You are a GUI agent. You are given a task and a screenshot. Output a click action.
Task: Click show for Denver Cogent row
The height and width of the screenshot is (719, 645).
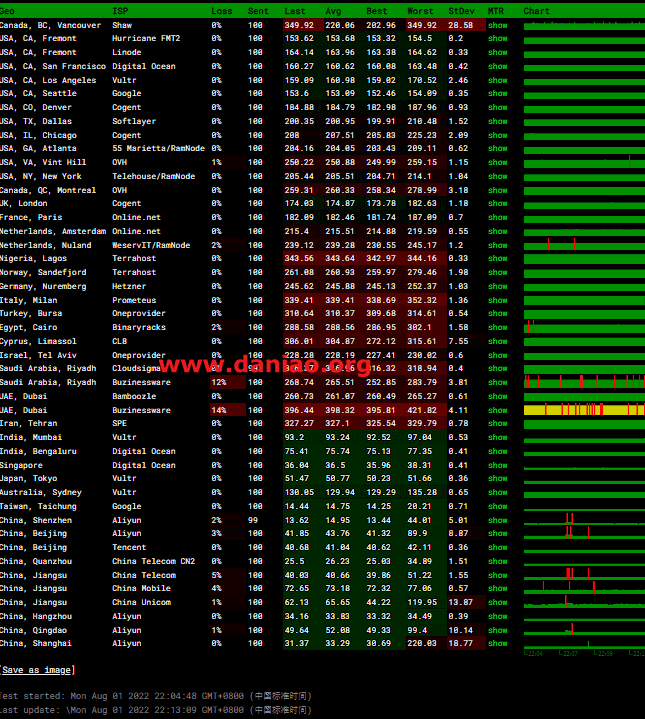[497, 107]
